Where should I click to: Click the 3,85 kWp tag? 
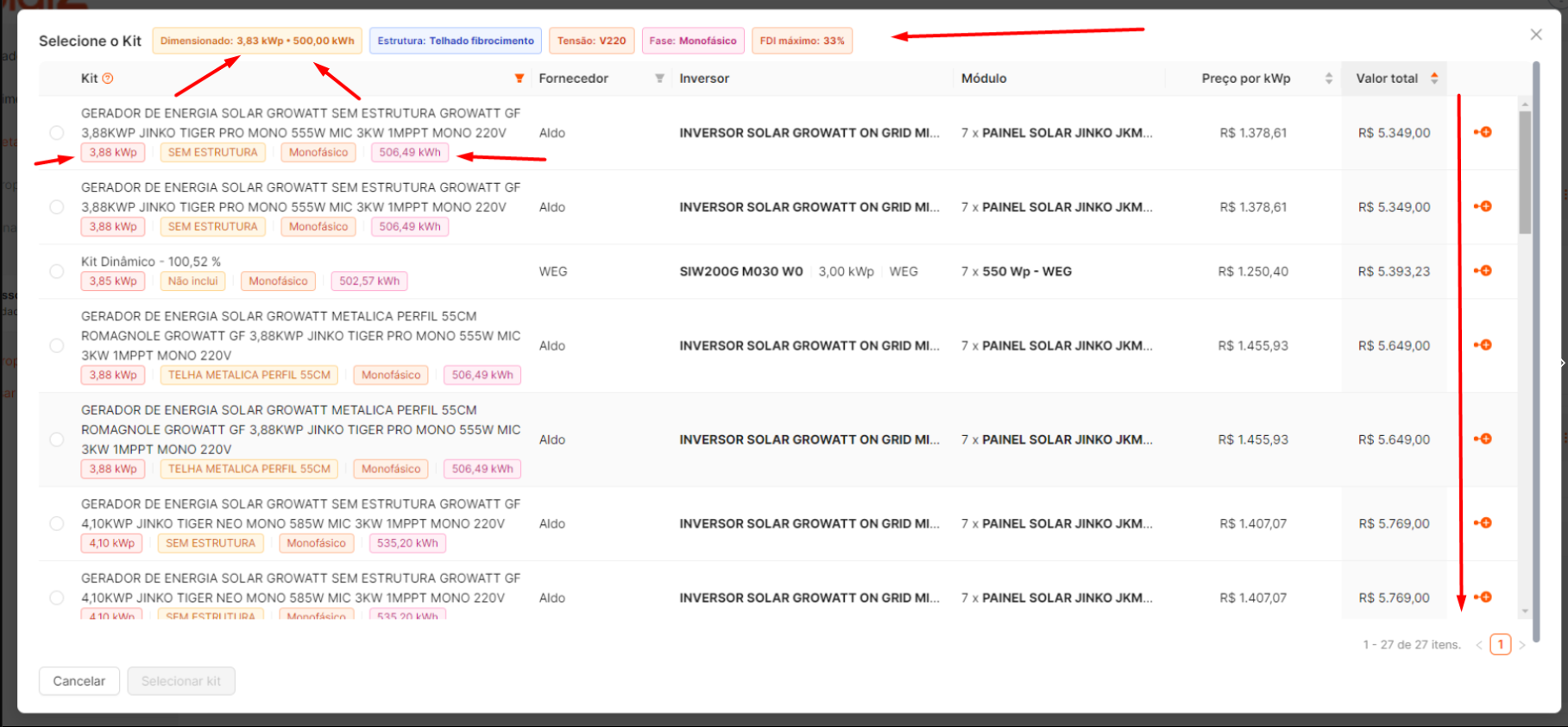point(113,281)
